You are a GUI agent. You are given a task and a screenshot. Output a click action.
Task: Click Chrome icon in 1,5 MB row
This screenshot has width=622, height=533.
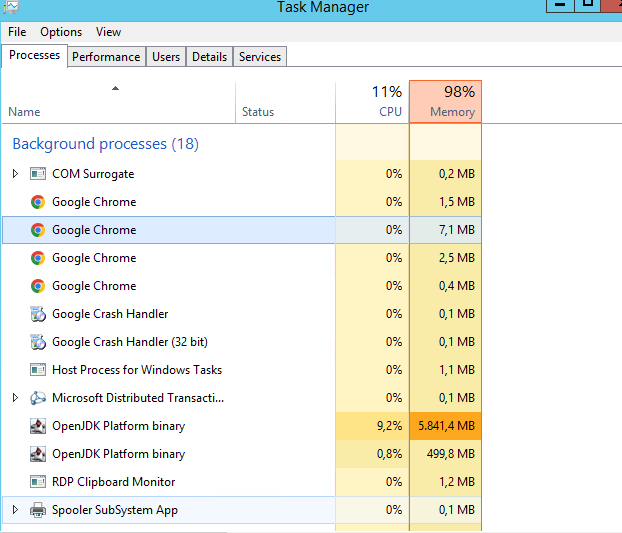[38, 202]
